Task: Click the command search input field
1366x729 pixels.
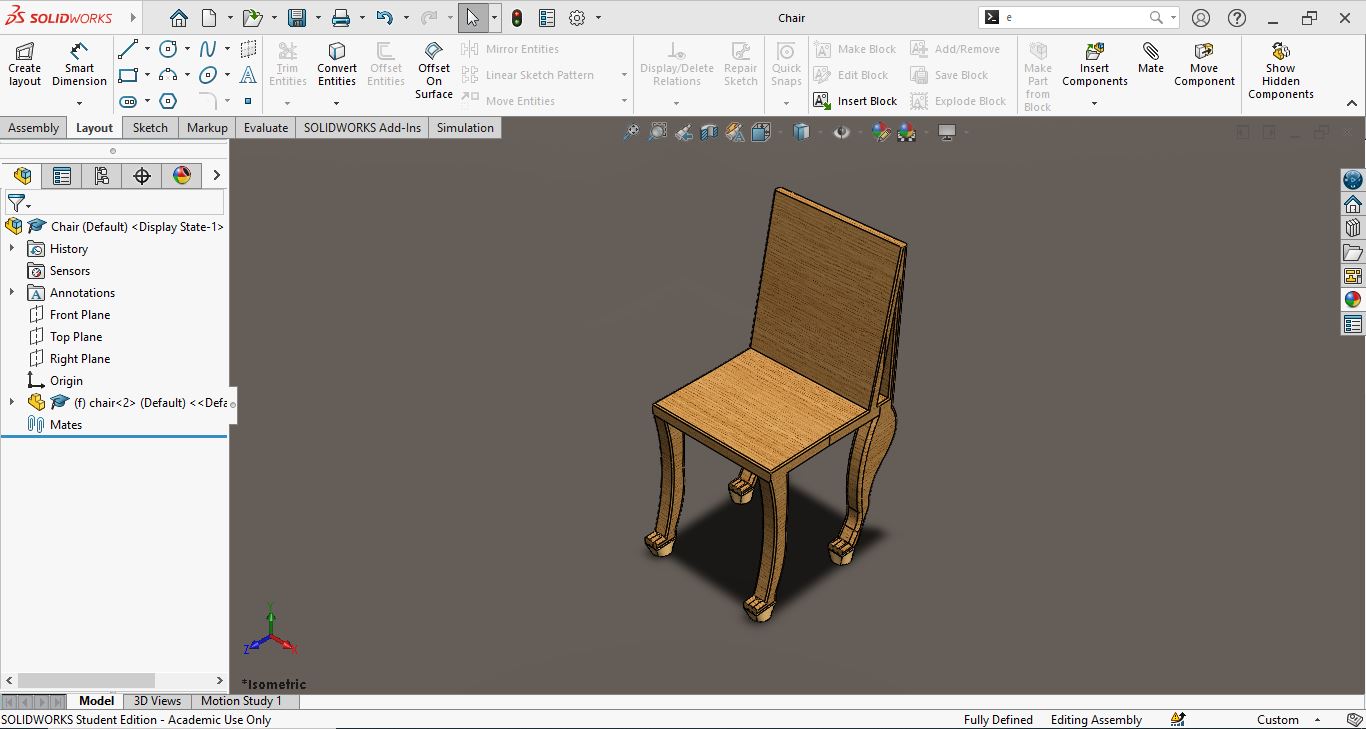Action: [x=1074, y=17]
